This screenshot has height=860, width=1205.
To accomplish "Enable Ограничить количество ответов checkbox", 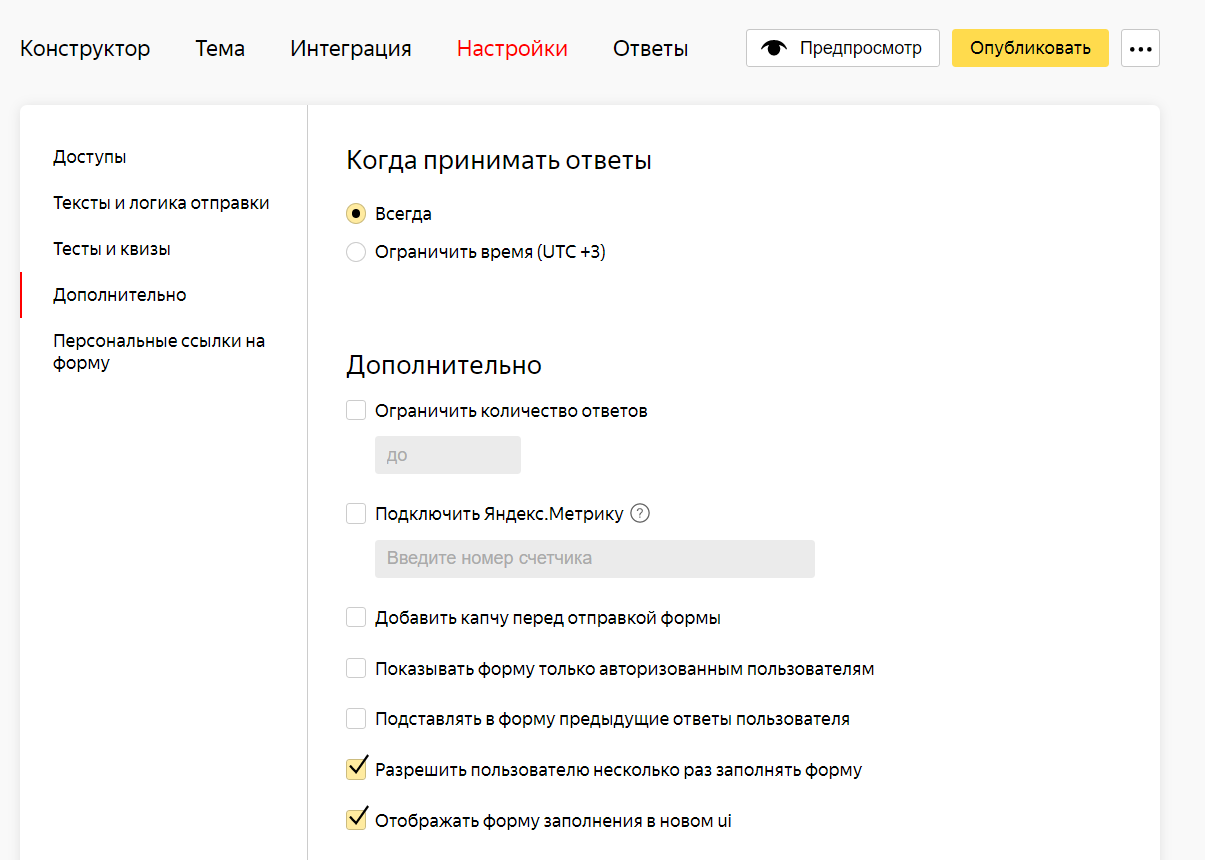I will coord(356,411).
